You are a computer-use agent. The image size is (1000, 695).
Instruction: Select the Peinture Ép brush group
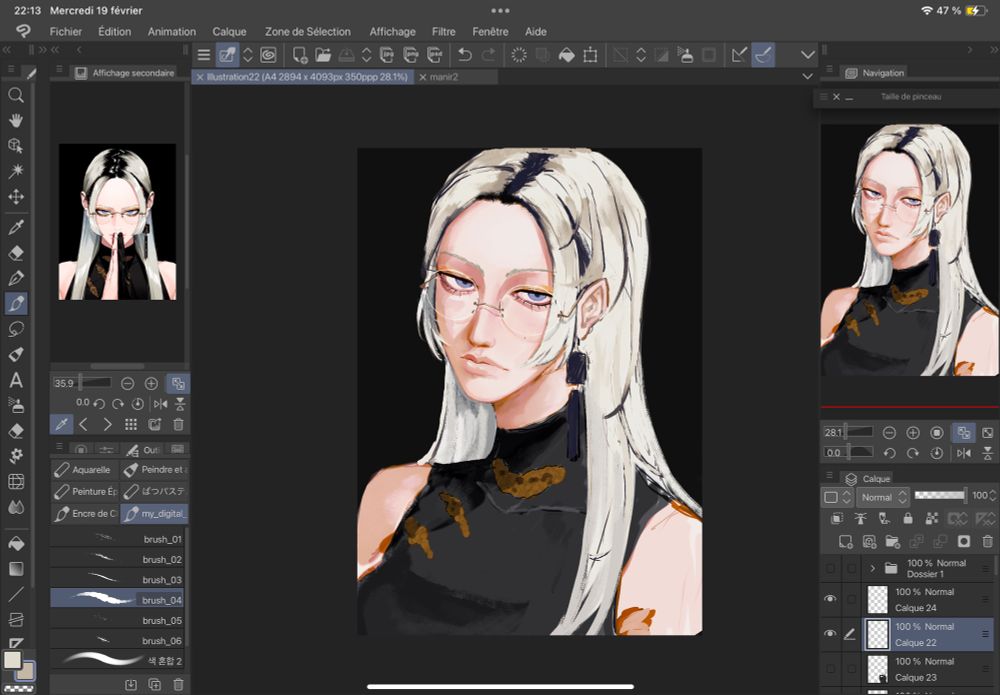coord(84,492)
